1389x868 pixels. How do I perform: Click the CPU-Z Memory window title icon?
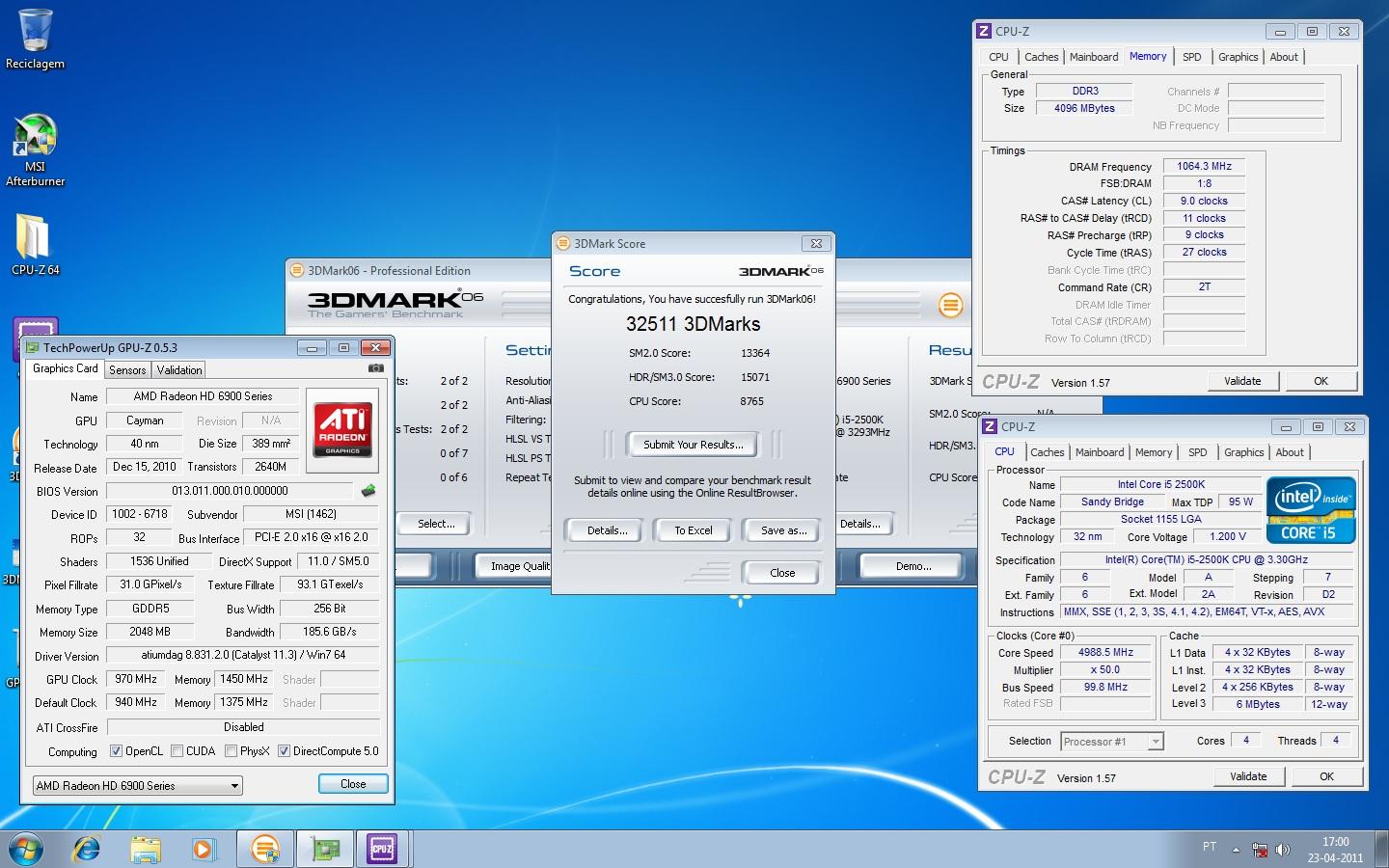tap(984, 31)
